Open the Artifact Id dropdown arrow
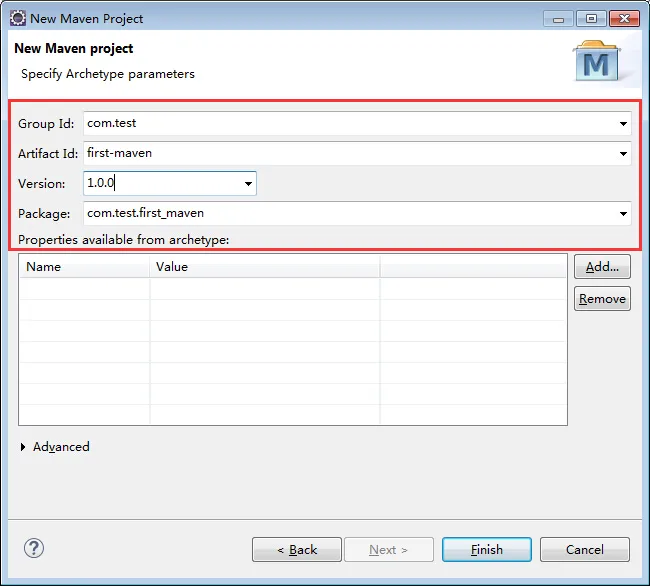Viewport: 650px width, 586px height. [623, 154]
